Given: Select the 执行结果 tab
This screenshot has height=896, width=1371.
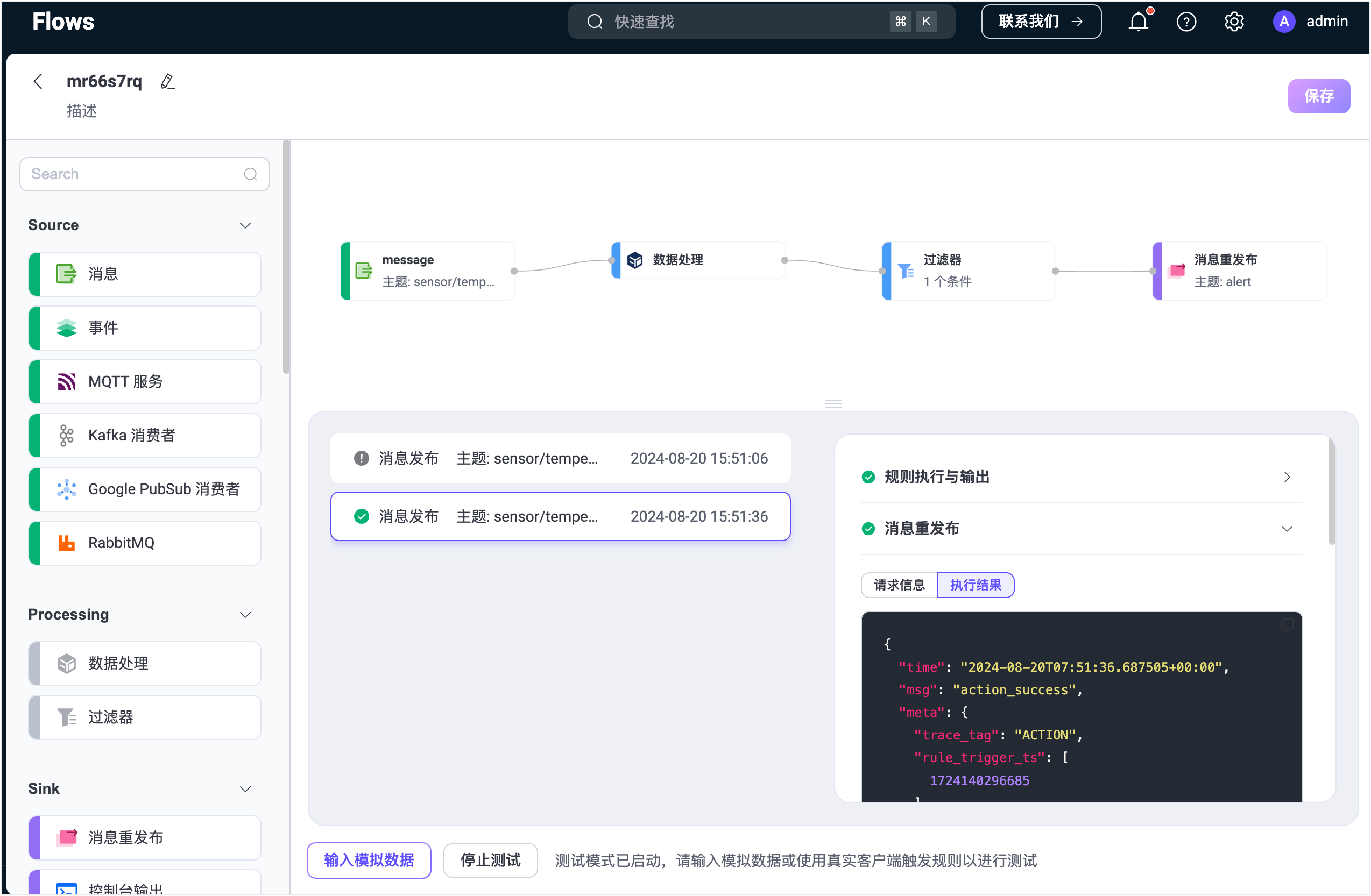Looking at the screenshot, I should 976,585.
